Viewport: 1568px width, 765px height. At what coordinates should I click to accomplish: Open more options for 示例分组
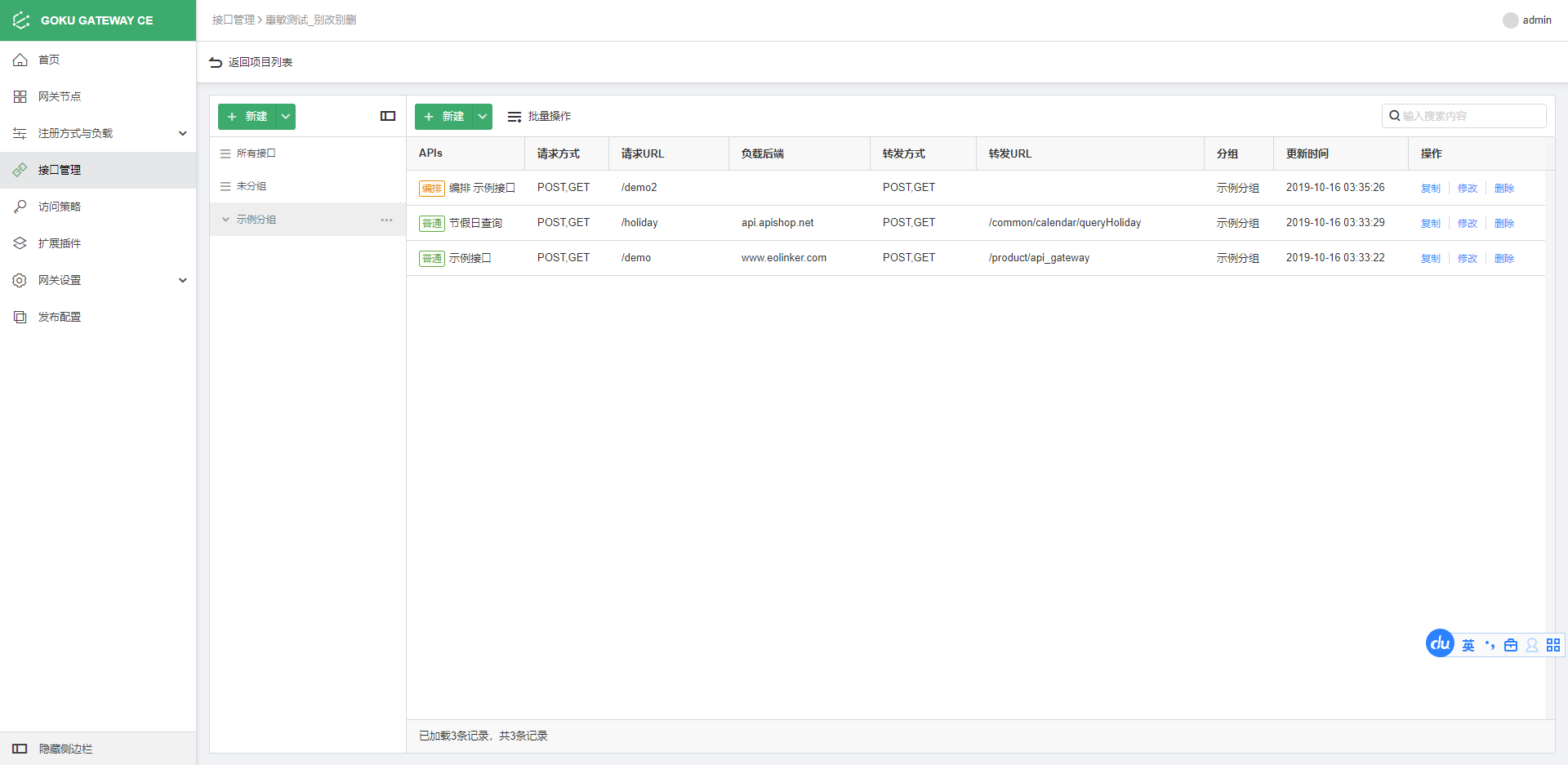(386, 220)
